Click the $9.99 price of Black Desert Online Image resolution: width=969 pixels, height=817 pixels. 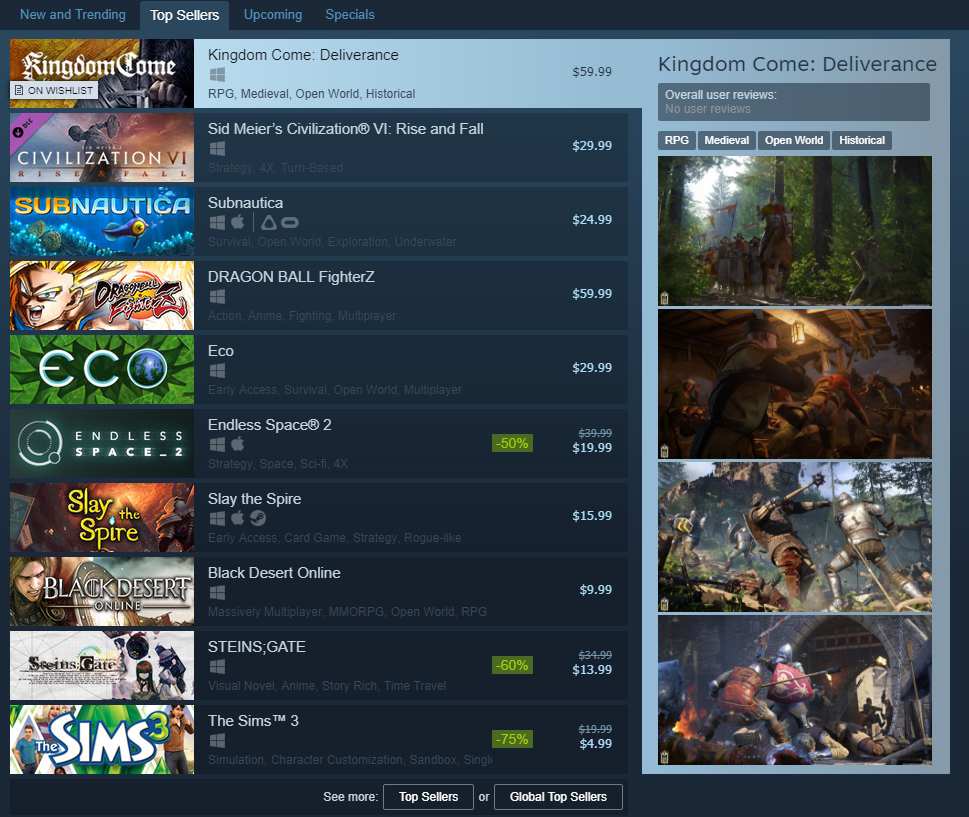[x=596, y=590]
